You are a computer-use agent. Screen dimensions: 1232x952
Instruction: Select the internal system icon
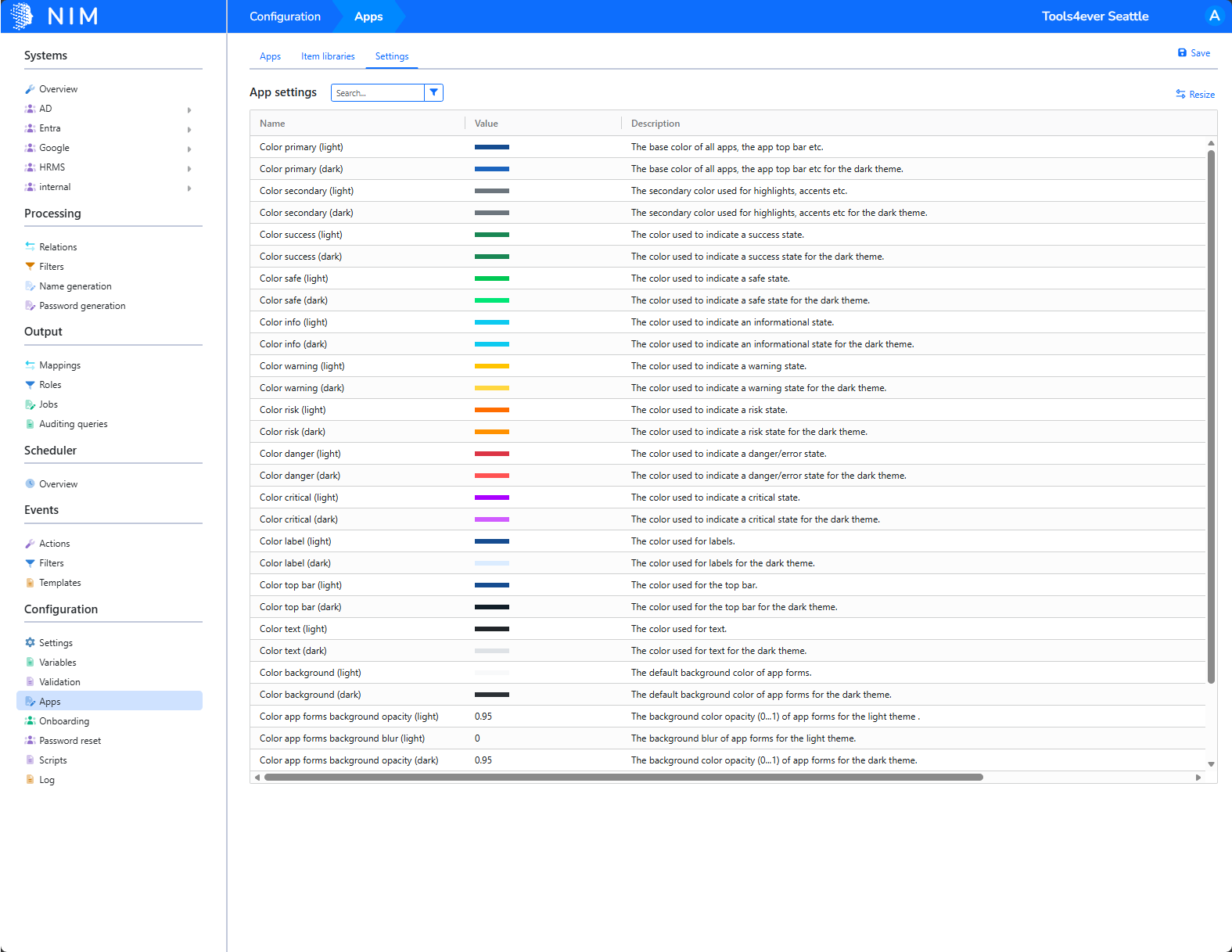[x=30, y=187]
